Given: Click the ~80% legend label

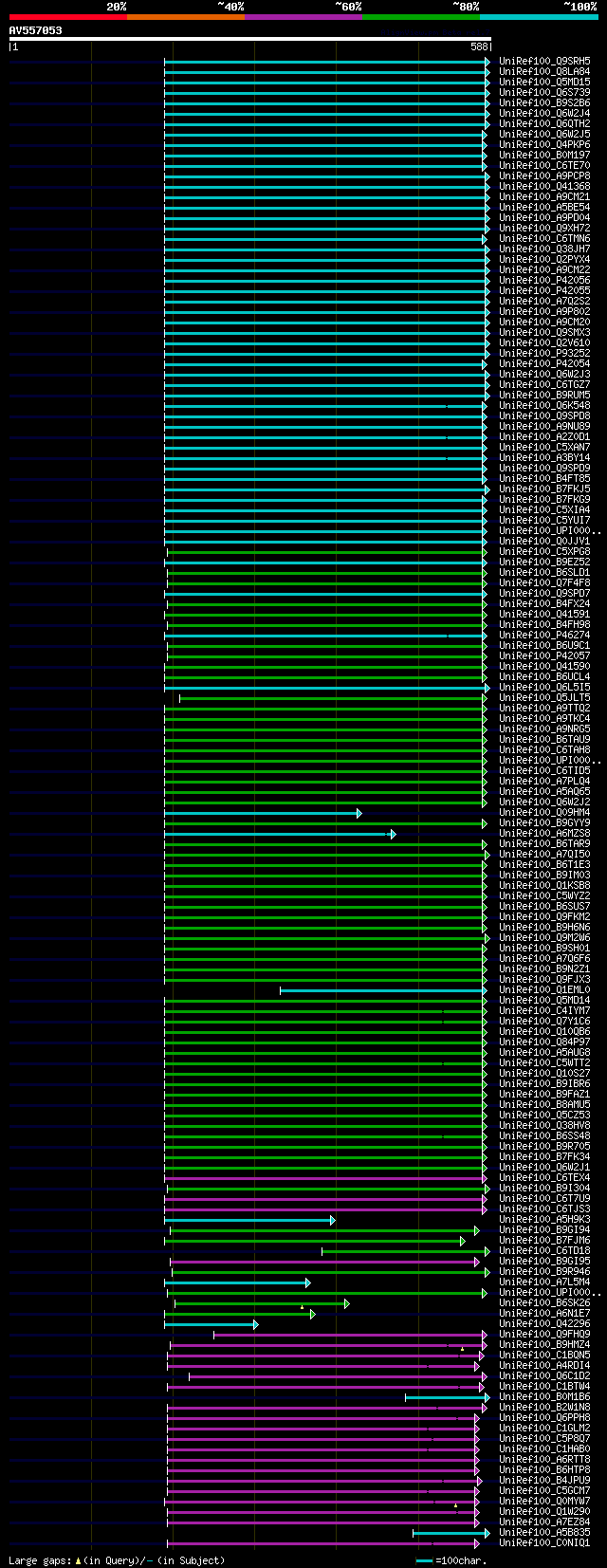Looking at the screenshot, I should click(465, 7).
